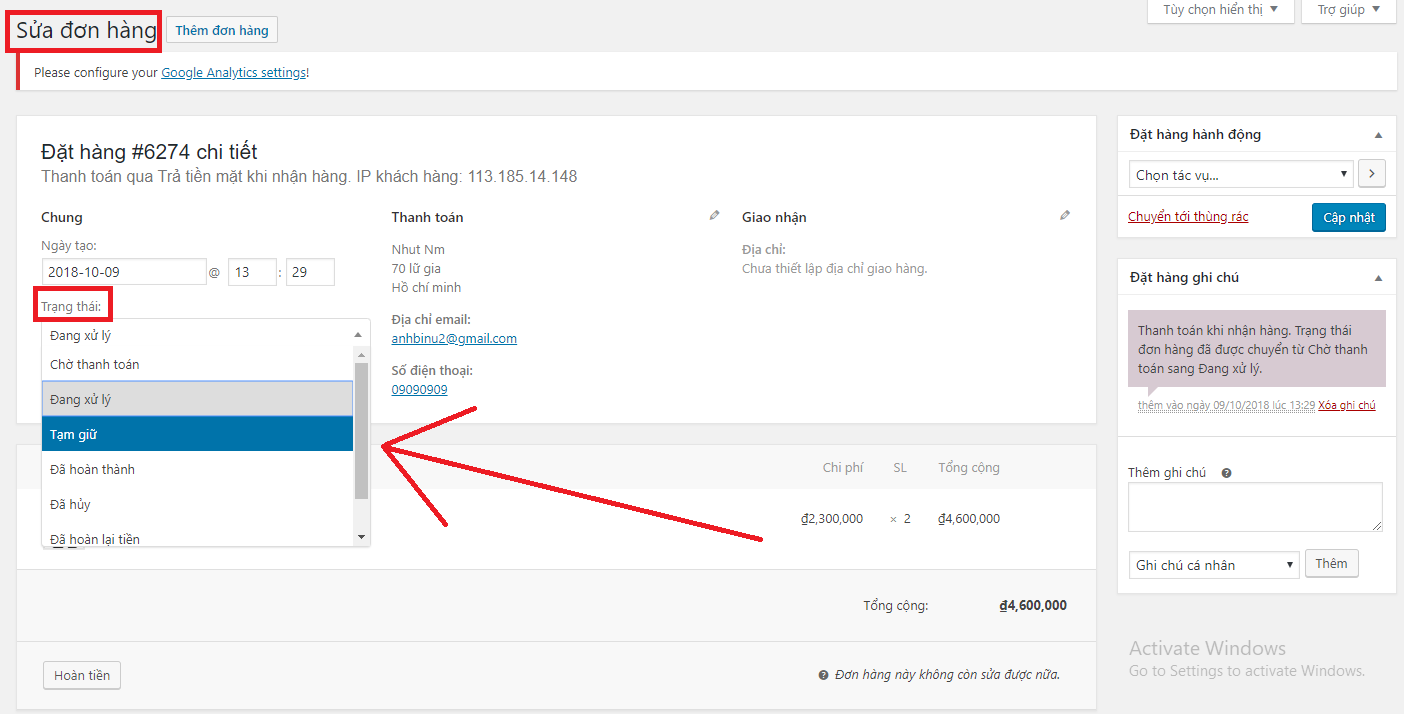Expand the Tùy chọn hiển thị screen options

point(1221,10)
